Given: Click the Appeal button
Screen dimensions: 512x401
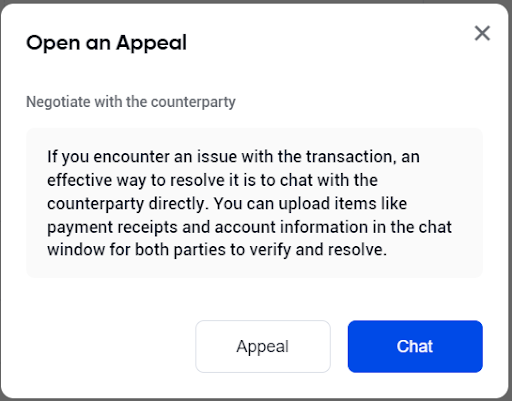Looking at the screenshot, I should tap(263, 346).
